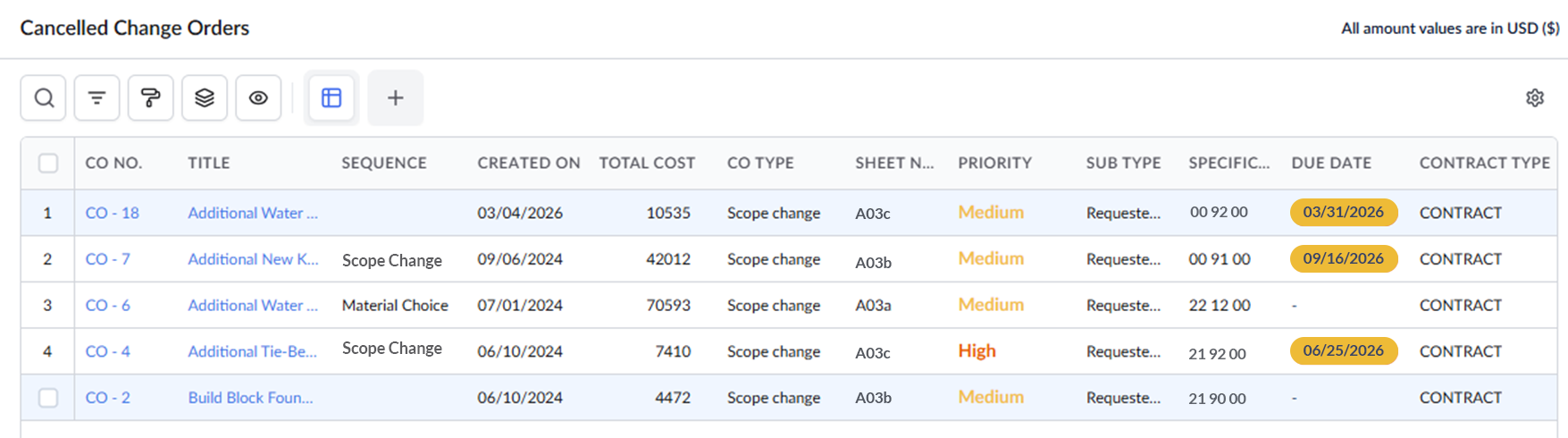Sort by CONTRACT TYPE column header

point(1485,163)
